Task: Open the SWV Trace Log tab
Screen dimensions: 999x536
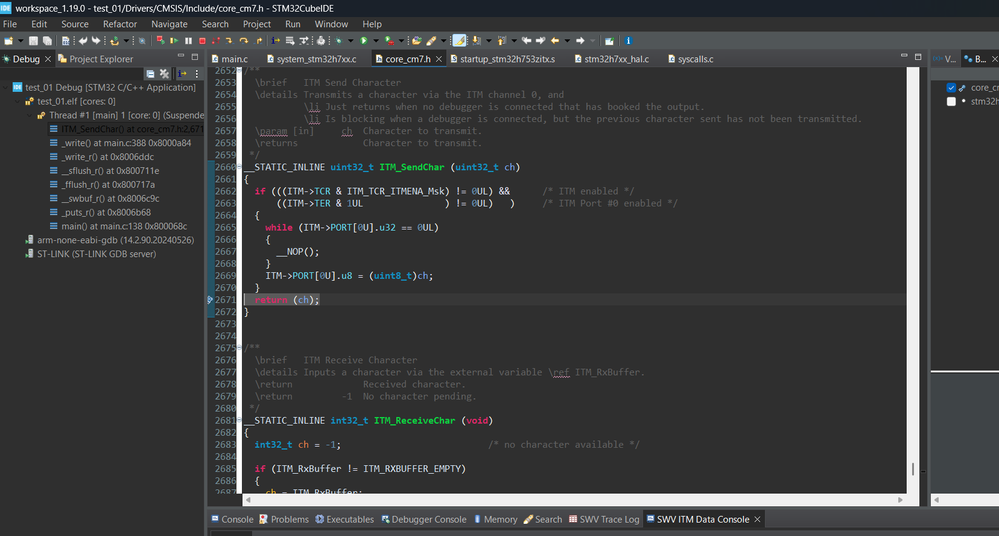Action: click(610, 519)
